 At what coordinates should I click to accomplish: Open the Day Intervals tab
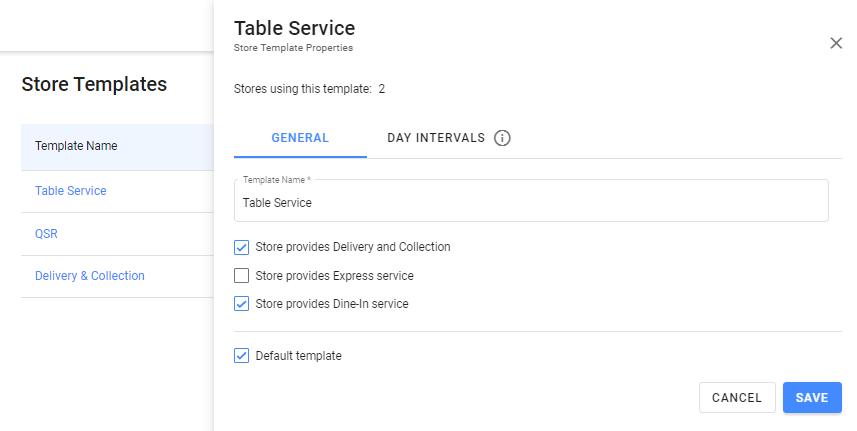pyautogui.click(x=436, y=138)
